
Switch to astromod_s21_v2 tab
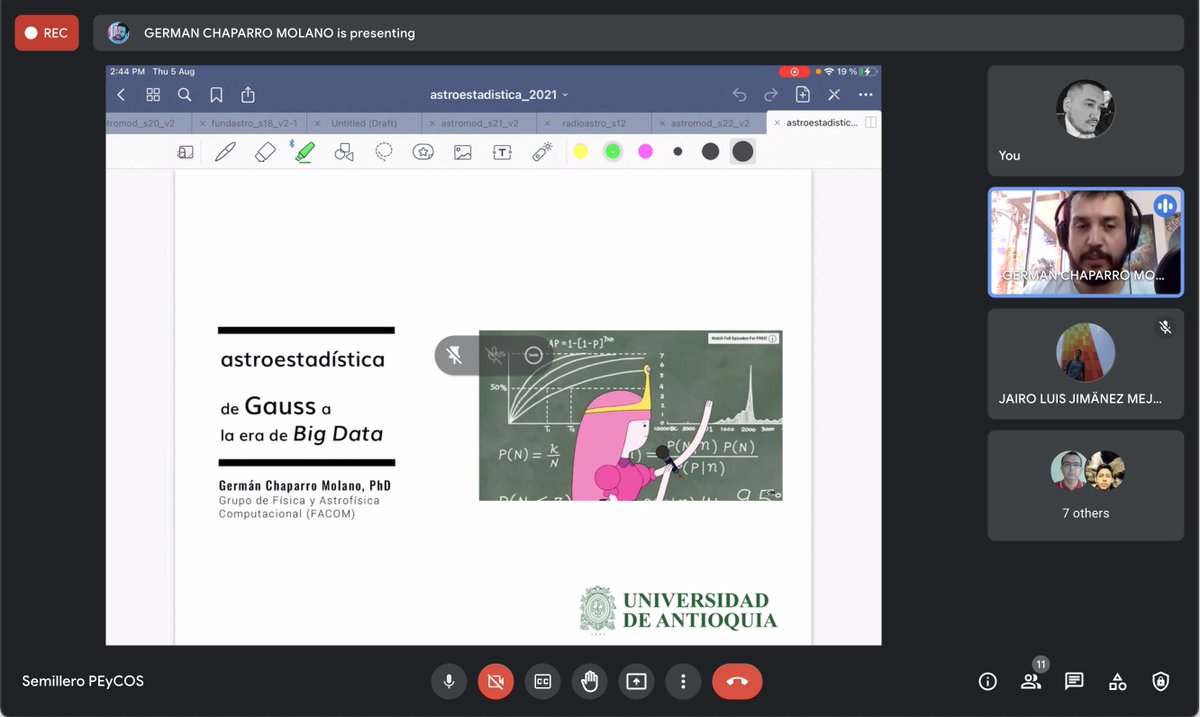479,123
